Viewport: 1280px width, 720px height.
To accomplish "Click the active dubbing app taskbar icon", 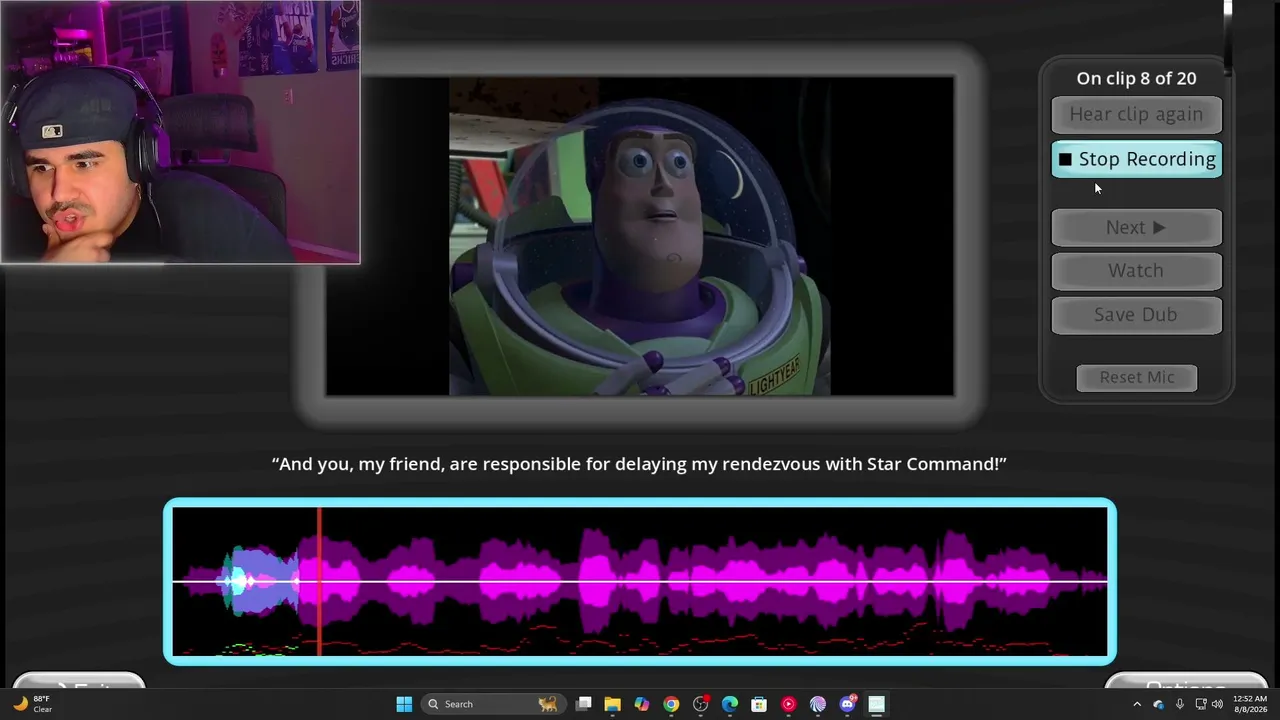I will click(x=876, y=704).
